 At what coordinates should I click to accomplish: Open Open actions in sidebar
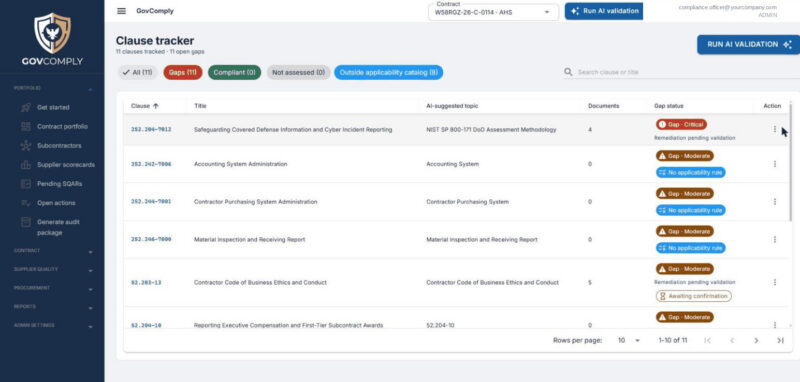point(56,203)
